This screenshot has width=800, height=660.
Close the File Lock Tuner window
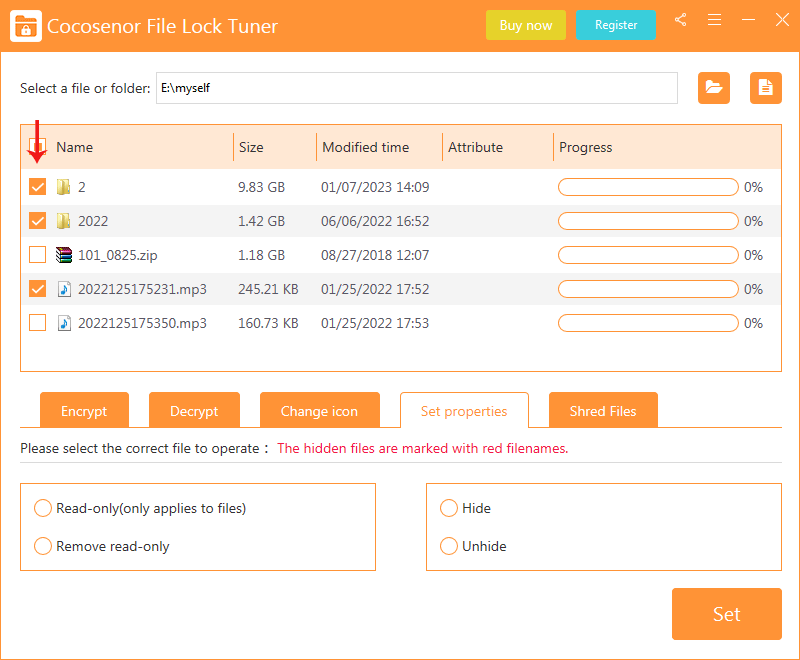click(782, 20)
